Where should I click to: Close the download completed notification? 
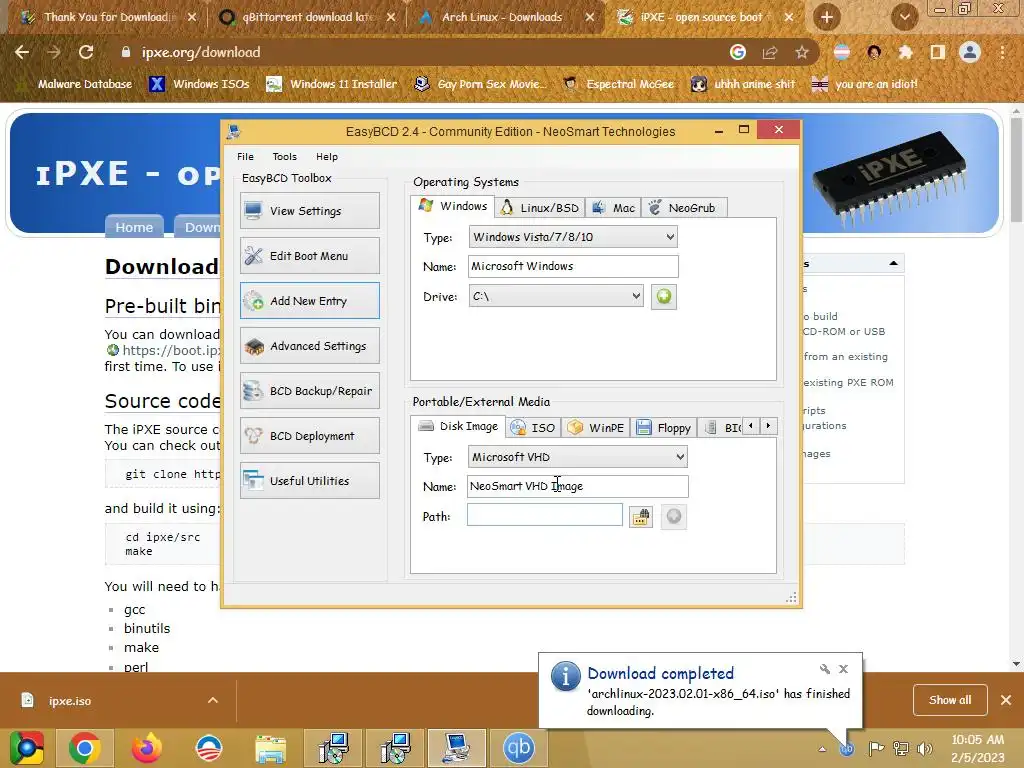coord(844,669)
